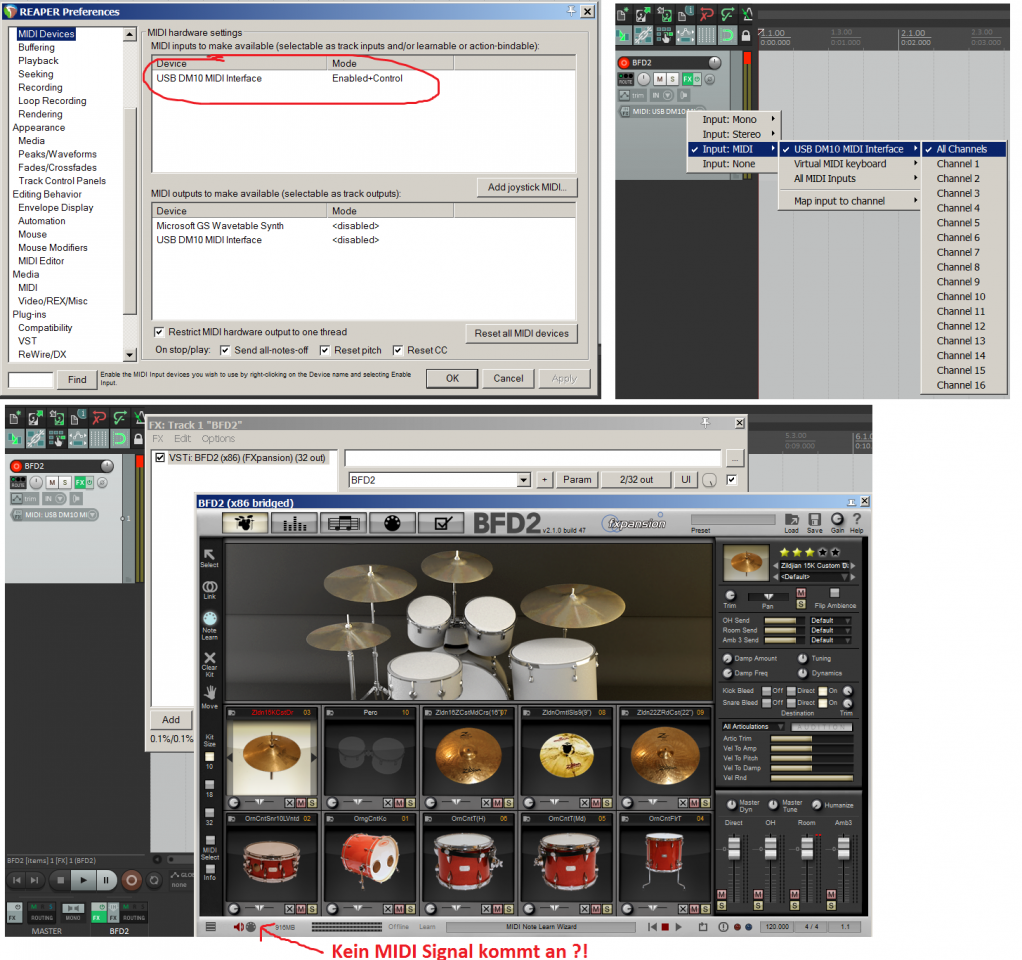Open the BFD2 drum kit page

click(245, 523)
